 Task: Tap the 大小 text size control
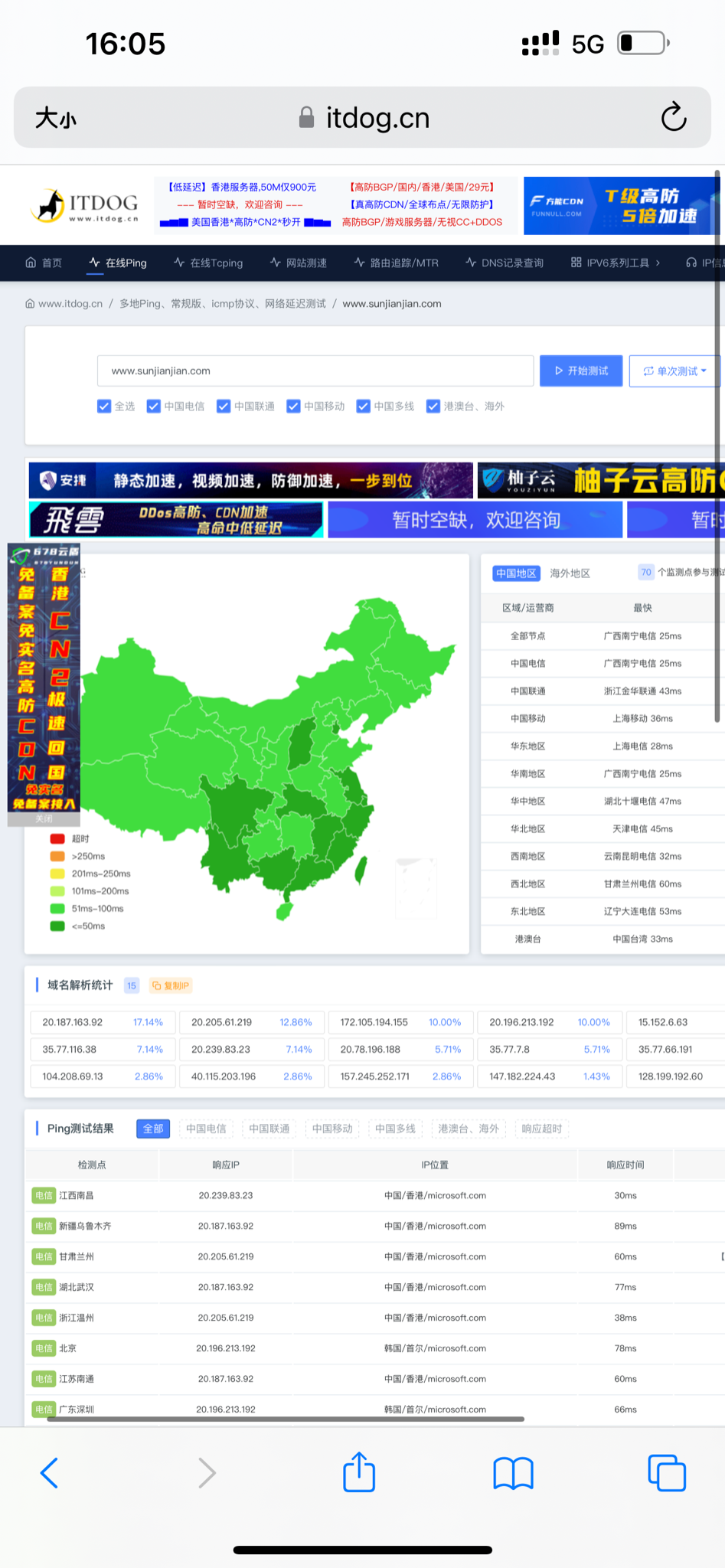pos(56,118)
